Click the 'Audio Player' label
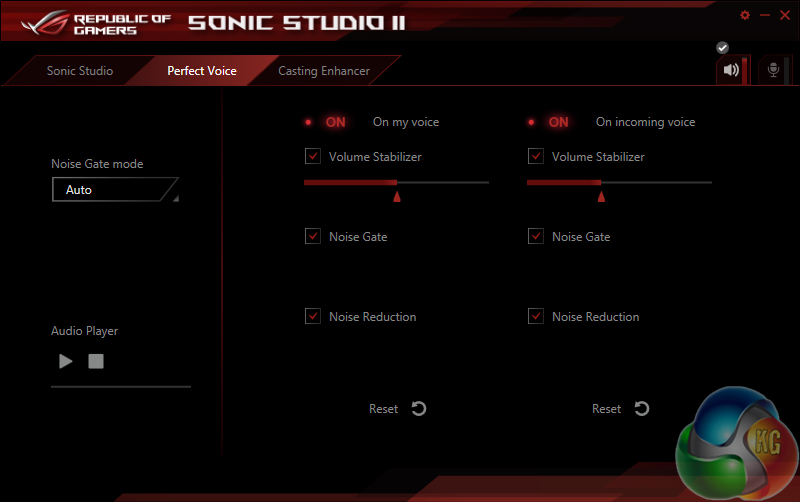Viewport: 800px width, 502px height. [84, 331]
